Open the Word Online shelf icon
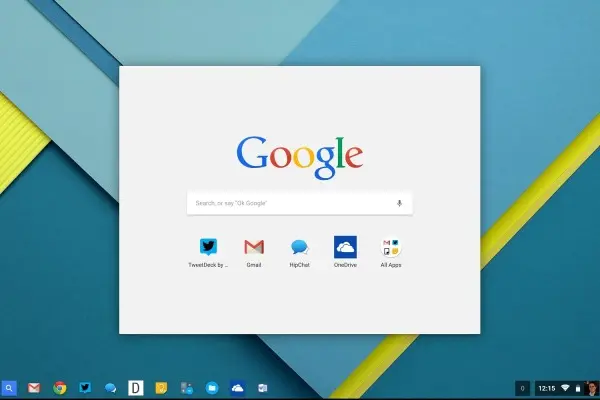The width and height of the screenshot is (600, 400). pyautogui.click(x=262, y=388)
